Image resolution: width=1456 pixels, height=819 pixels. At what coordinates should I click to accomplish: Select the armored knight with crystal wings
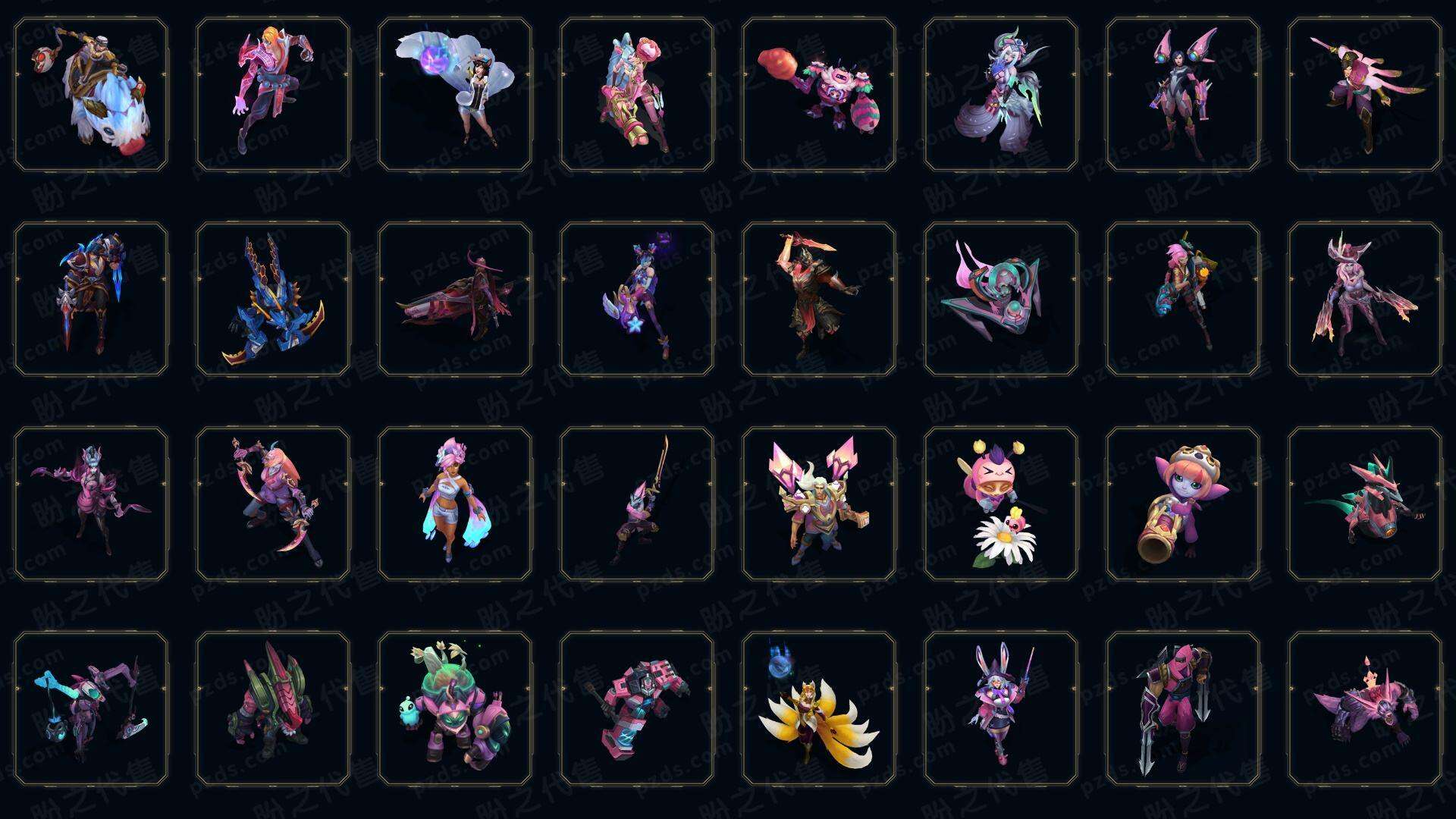coord(819,504)
